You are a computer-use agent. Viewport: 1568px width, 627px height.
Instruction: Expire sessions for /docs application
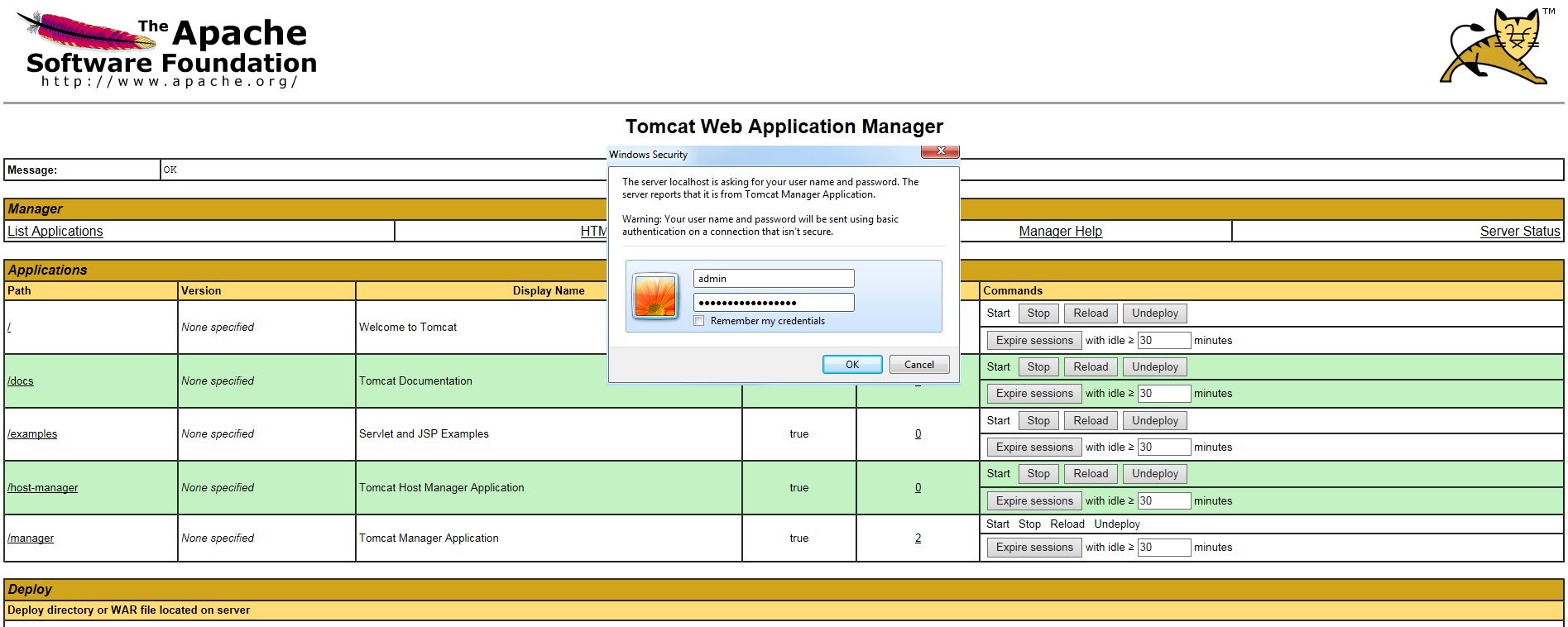[x=1034, y=394]
